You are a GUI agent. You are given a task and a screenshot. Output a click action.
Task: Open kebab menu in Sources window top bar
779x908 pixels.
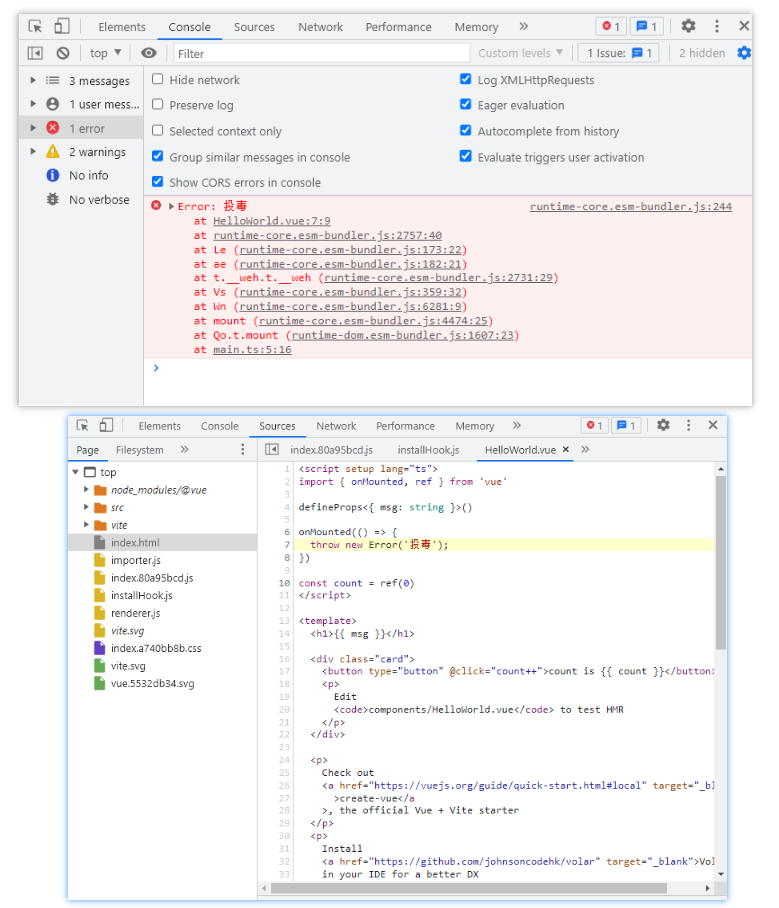689,425
